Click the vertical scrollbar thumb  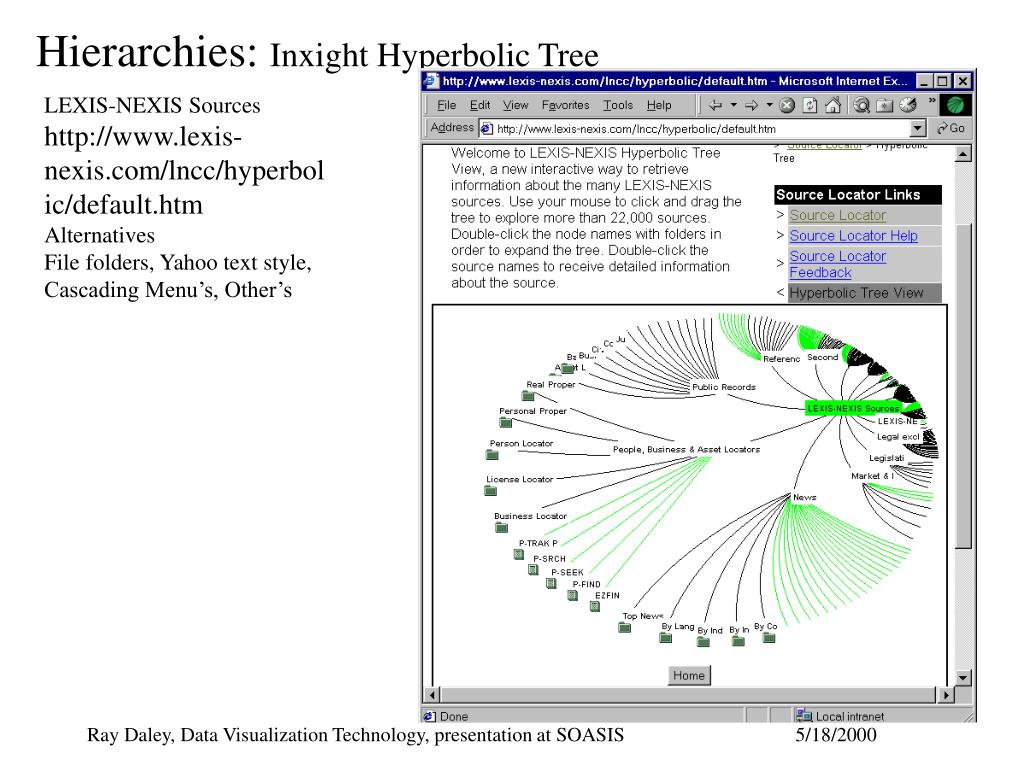(x=963, y=385)
